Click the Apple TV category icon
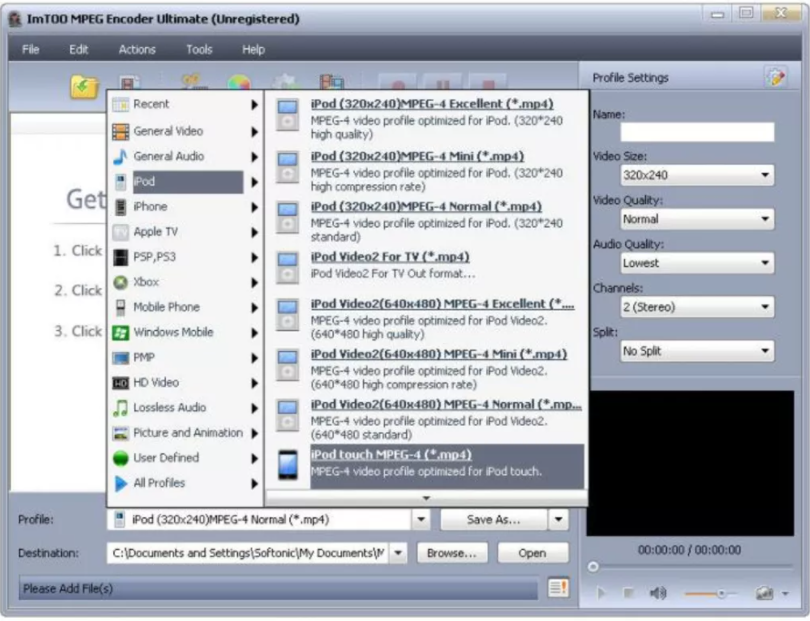This screenshot has height=621, width=810. pyautogui.click(x=120, y=232)
